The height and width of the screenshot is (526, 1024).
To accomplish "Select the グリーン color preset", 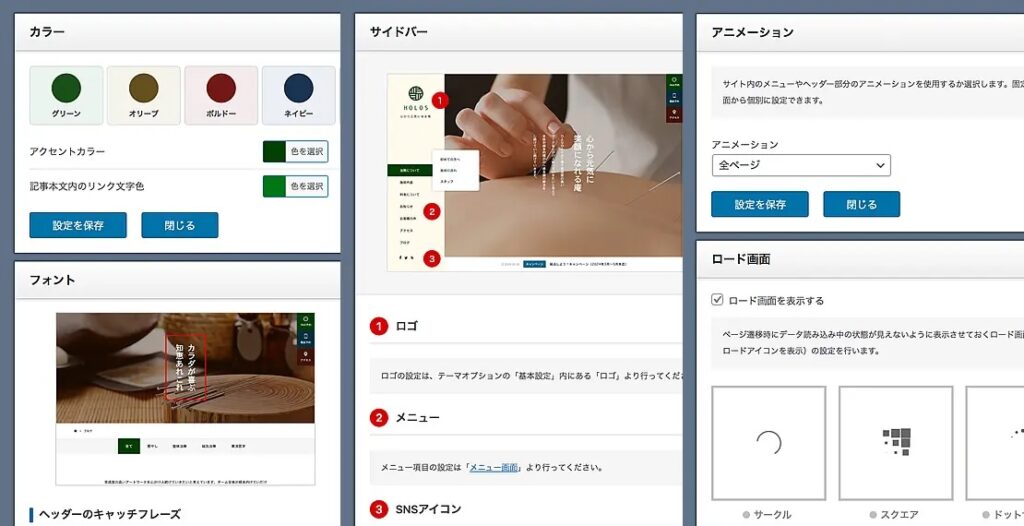I will click(66, 95).
